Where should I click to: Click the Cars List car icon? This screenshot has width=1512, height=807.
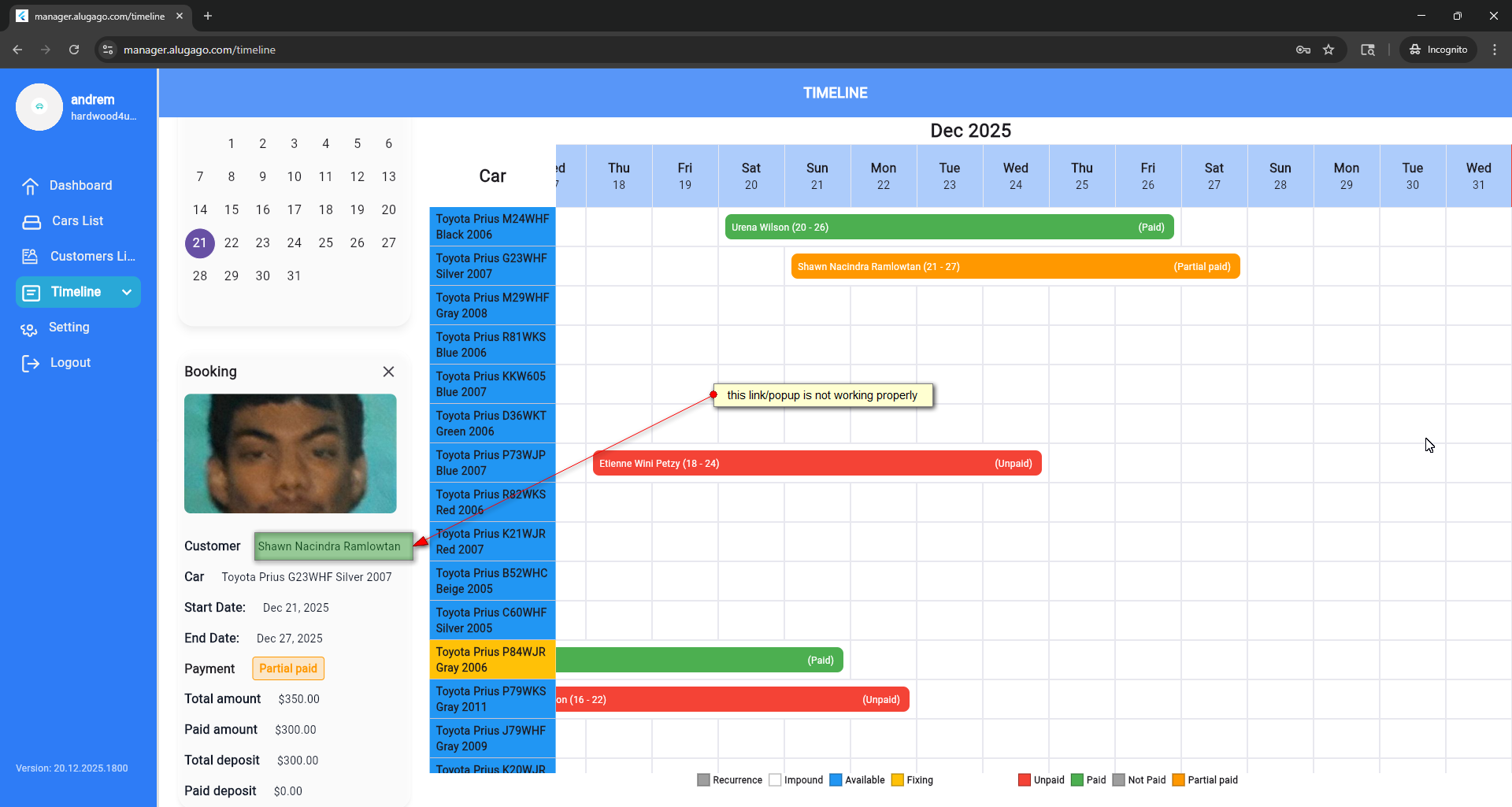[x=31, y=221]
